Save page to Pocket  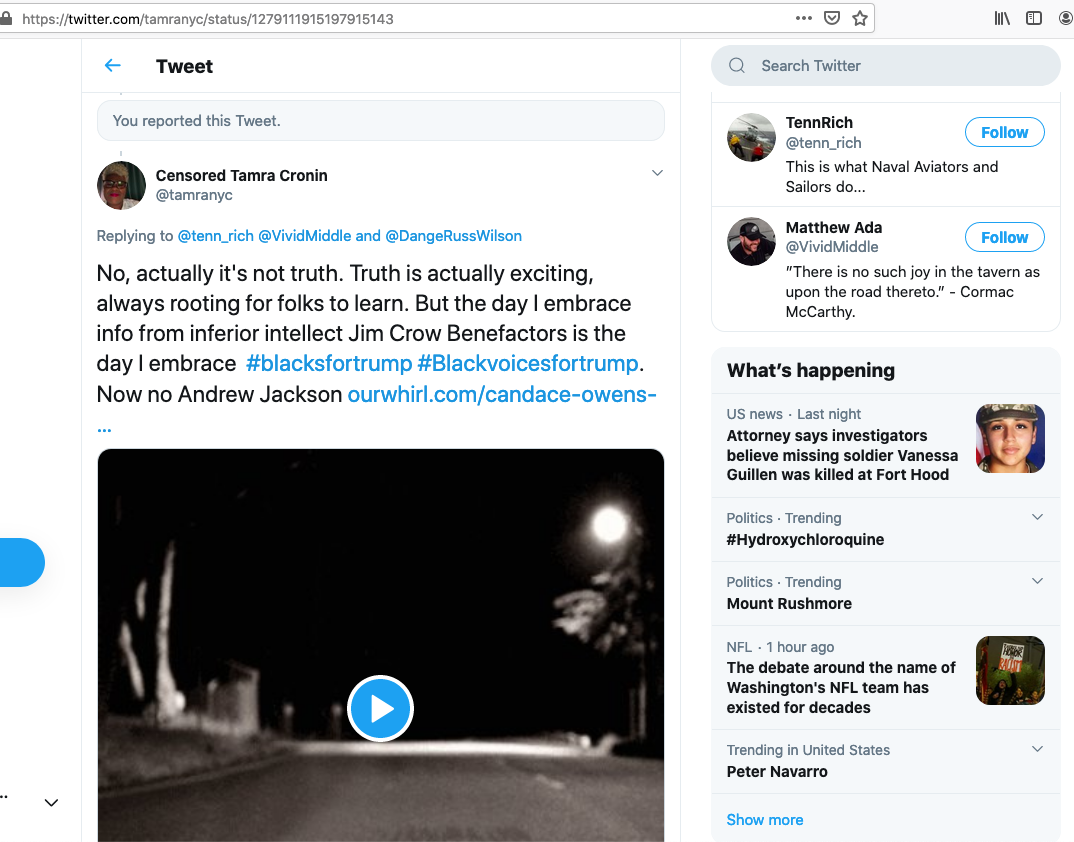pyautogui.click(x=832, y=18)
